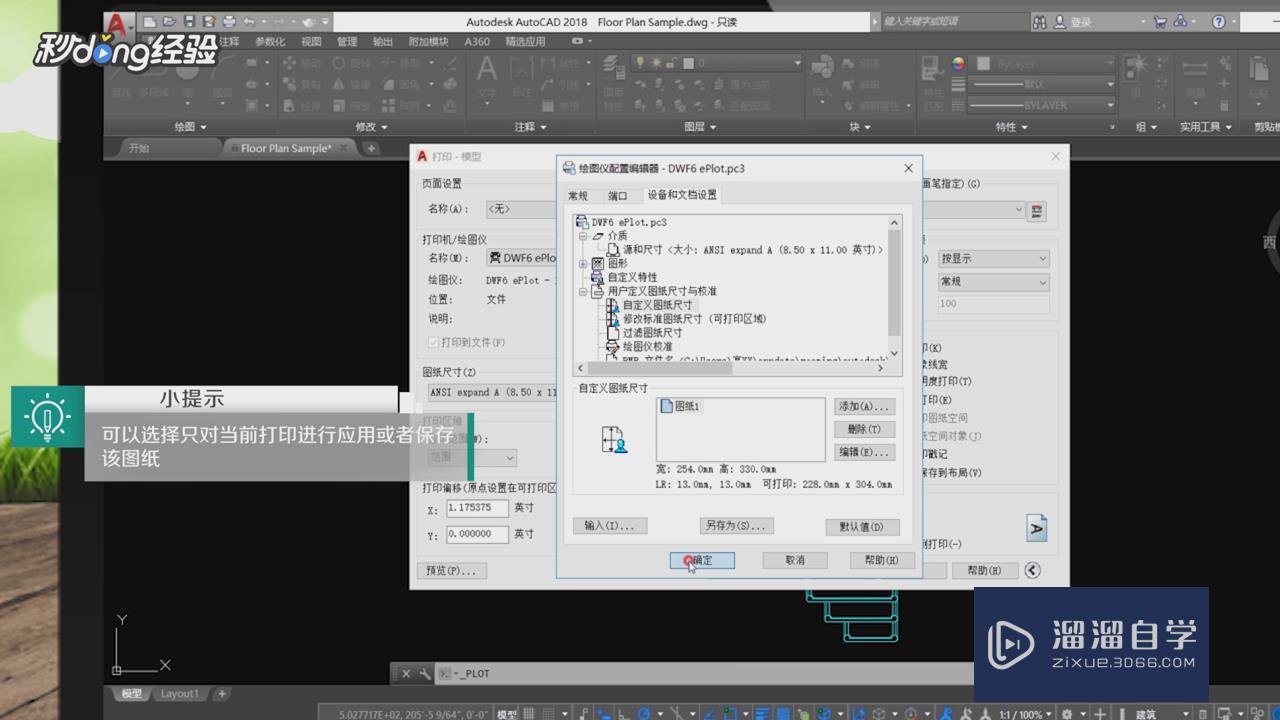Expand the 绘图 ribbon panel
This screenshot has width=1280, height=720.
point(190,127)
